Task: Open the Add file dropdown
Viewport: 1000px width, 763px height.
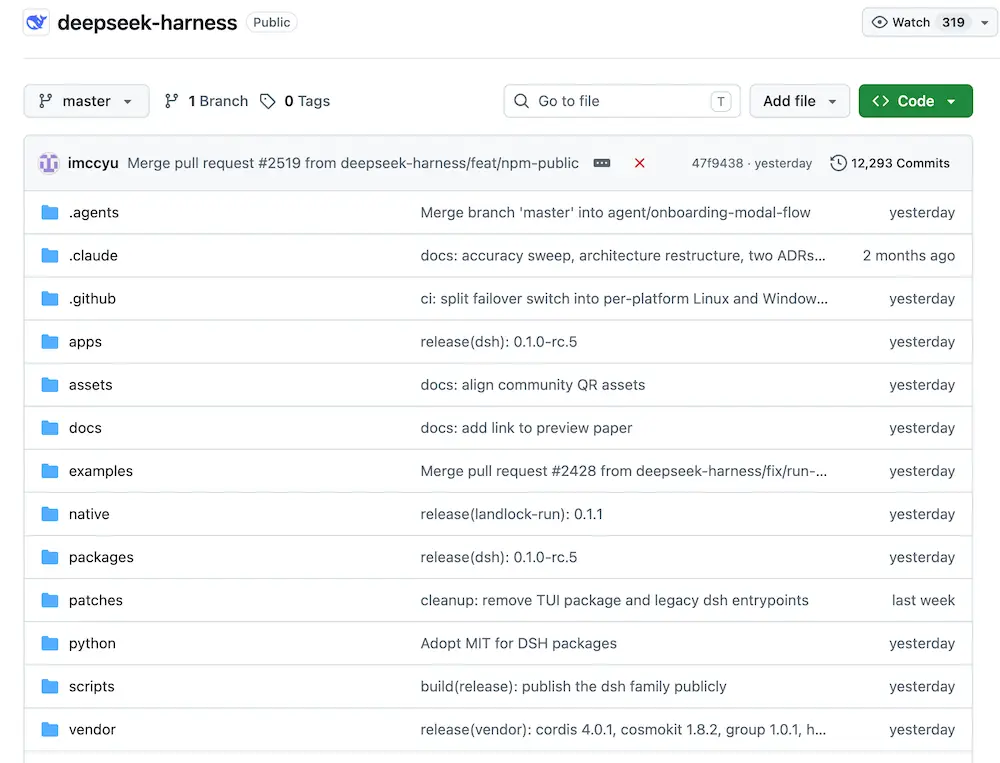Action: [799, 101]
